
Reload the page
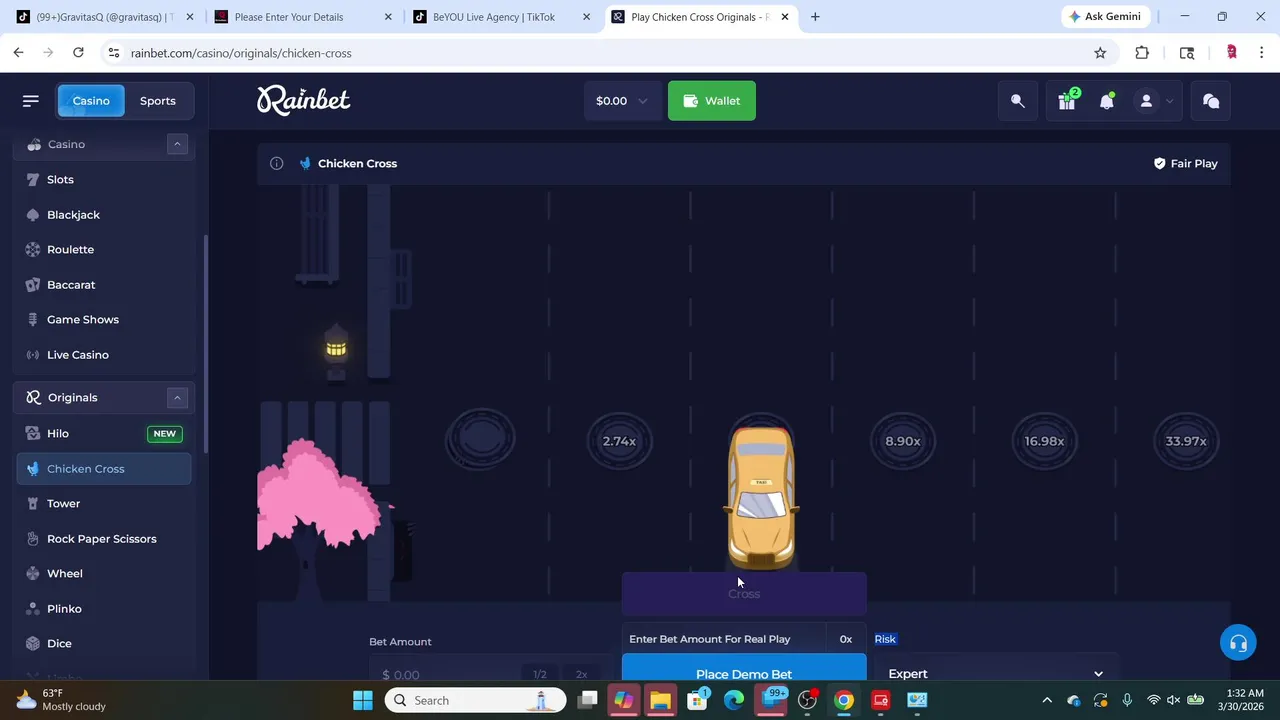(78, 53)
